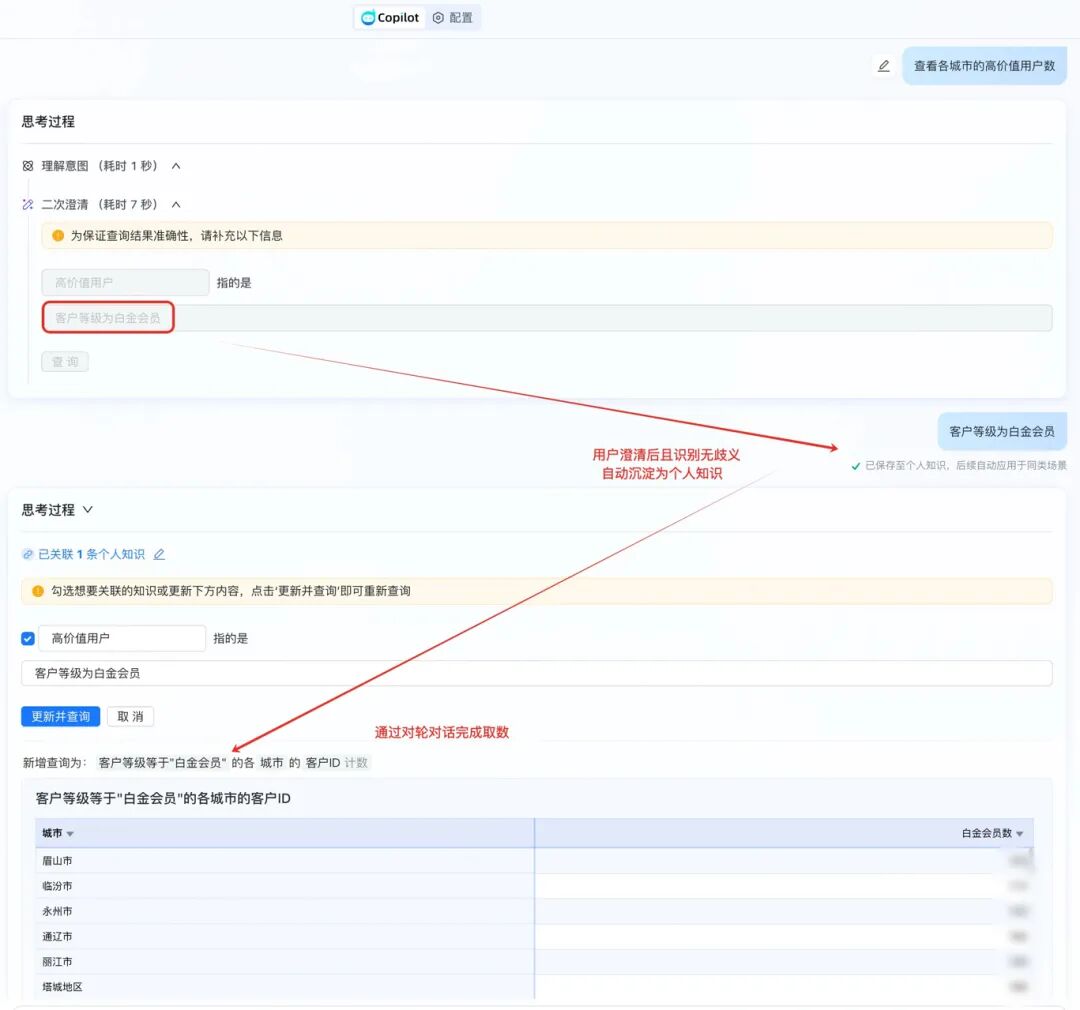Select the 客户等级为白金会员 reply bubble
The image size is (1080, 1010).
pyautogui.click(x=1001, y=432)
